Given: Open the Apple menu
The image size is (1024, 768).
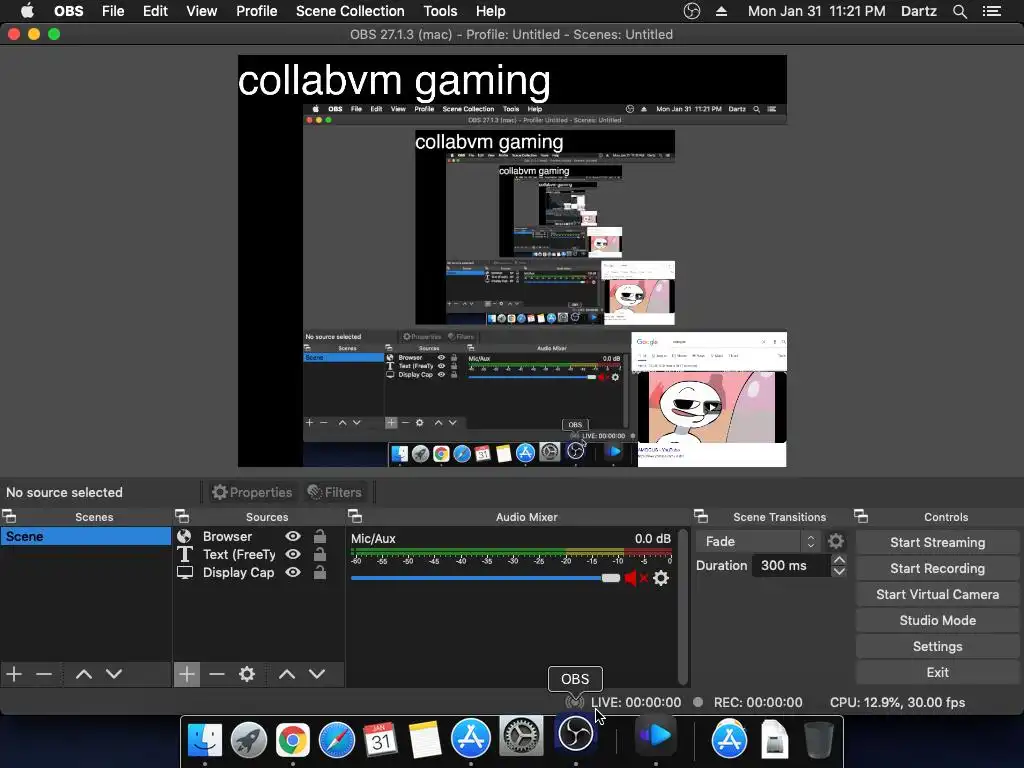Looking at the screenshot, I should point(27,11).
